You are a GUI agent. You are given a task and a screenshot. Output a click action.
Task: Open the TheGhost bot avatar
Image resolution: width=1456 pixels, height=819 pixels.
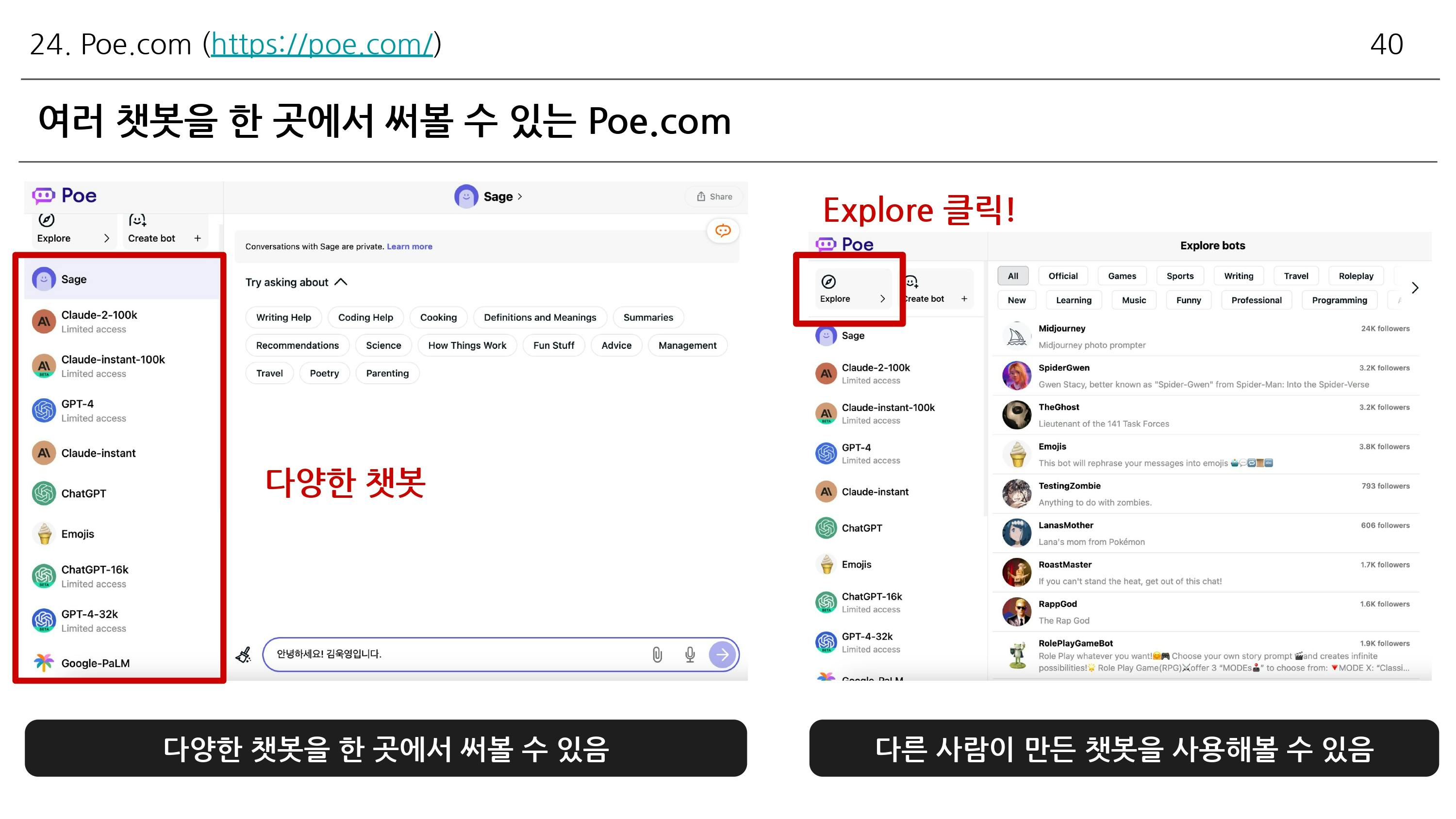(1017, 415)
